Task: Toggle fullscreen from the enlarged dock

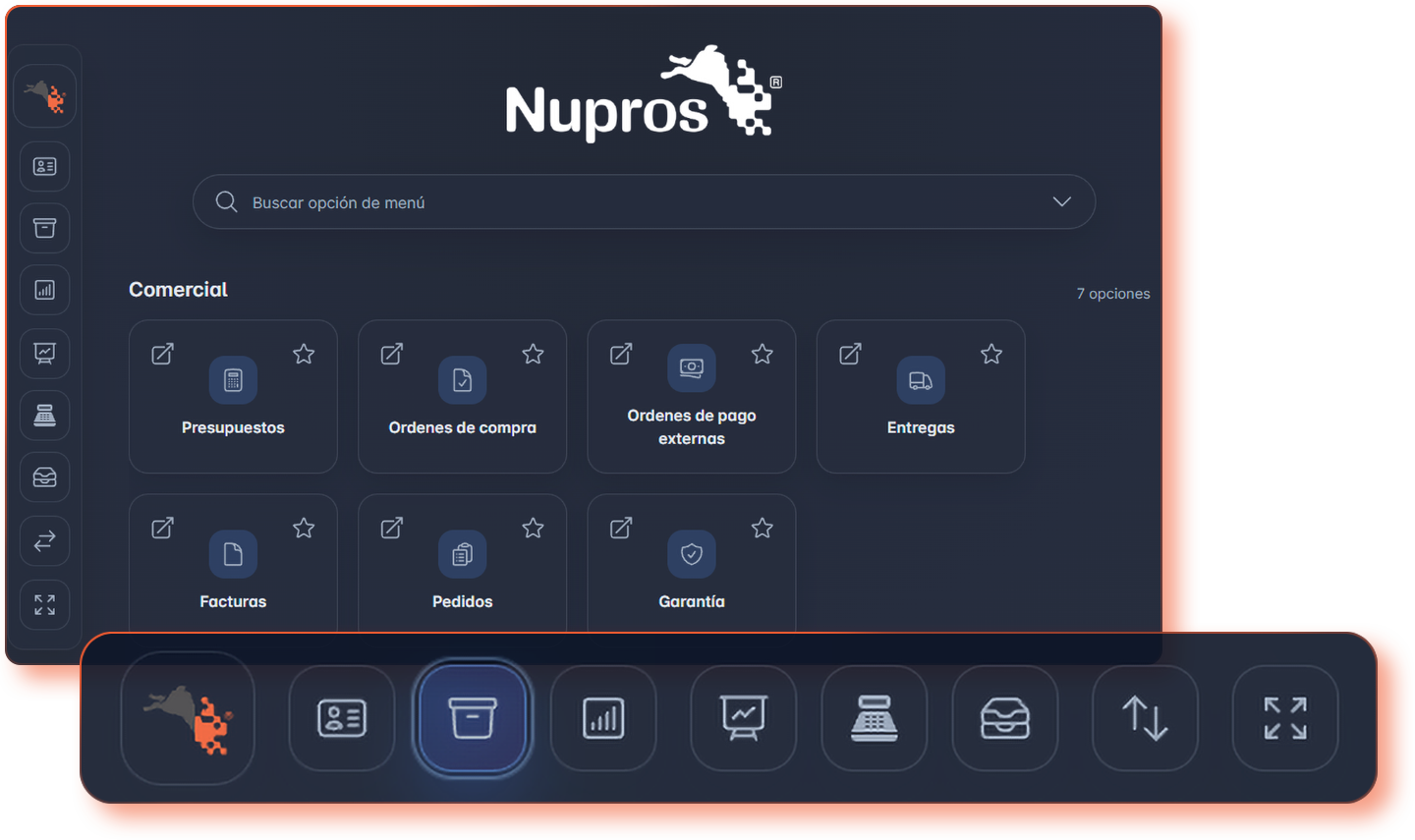Action: tap(1285, 718)
